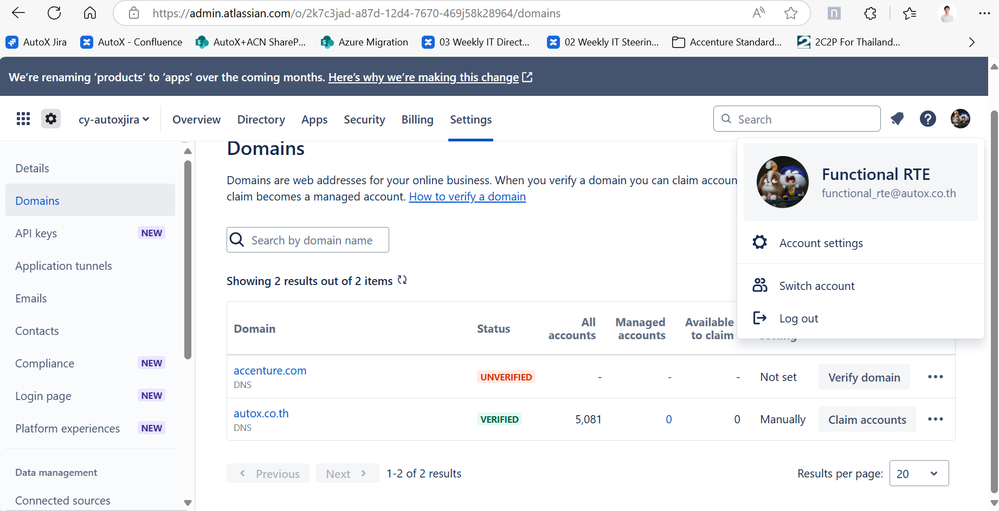Open the 02 Weekly IT Steering bookmark
The width and height of the screenshot is (999, 511).
click(x=603, y=42)
